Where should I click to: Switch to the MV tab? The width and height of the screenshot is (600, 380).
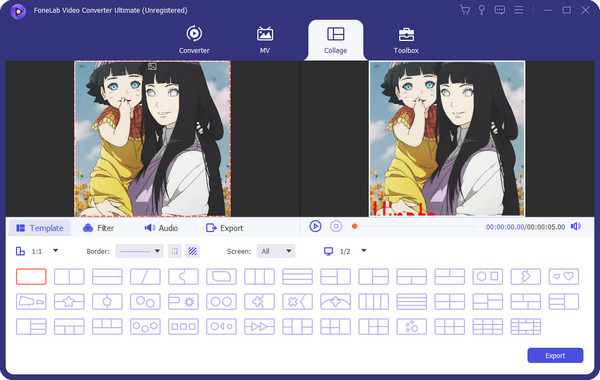(265, 40)
